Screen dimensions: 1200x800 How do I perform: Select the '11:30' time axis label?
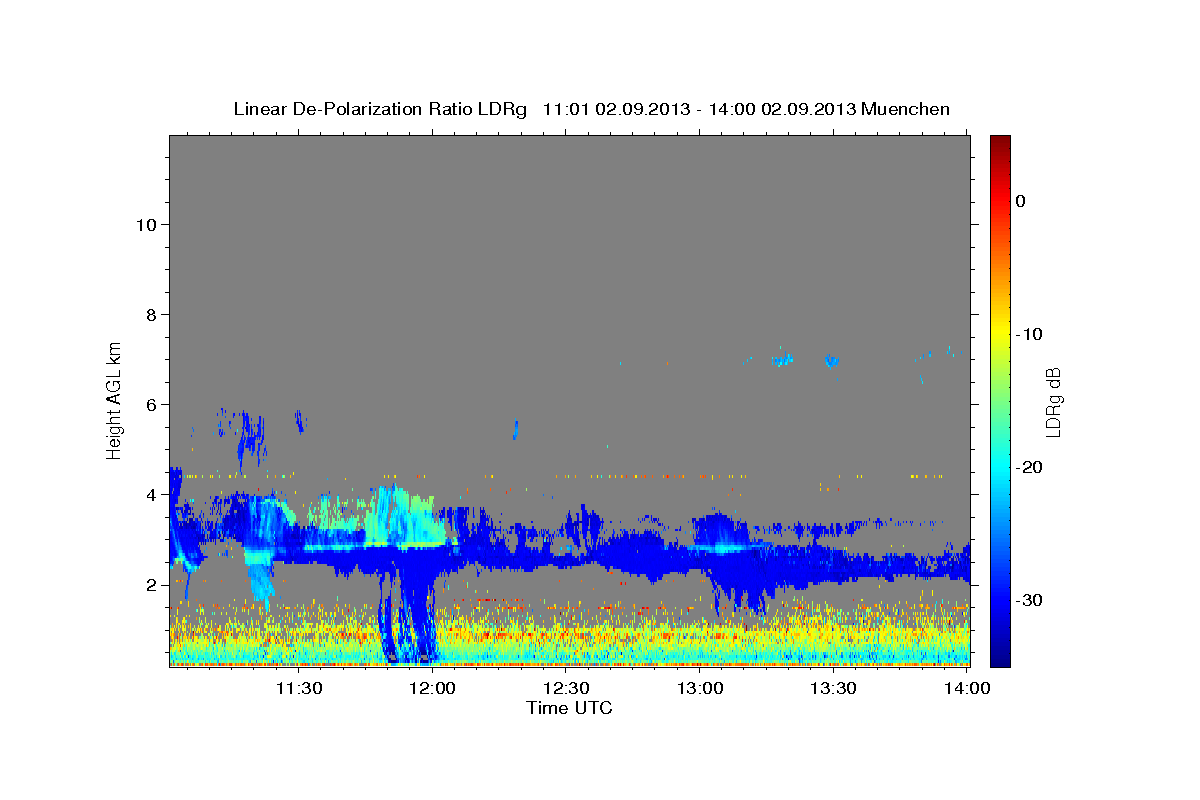[299, 688]
